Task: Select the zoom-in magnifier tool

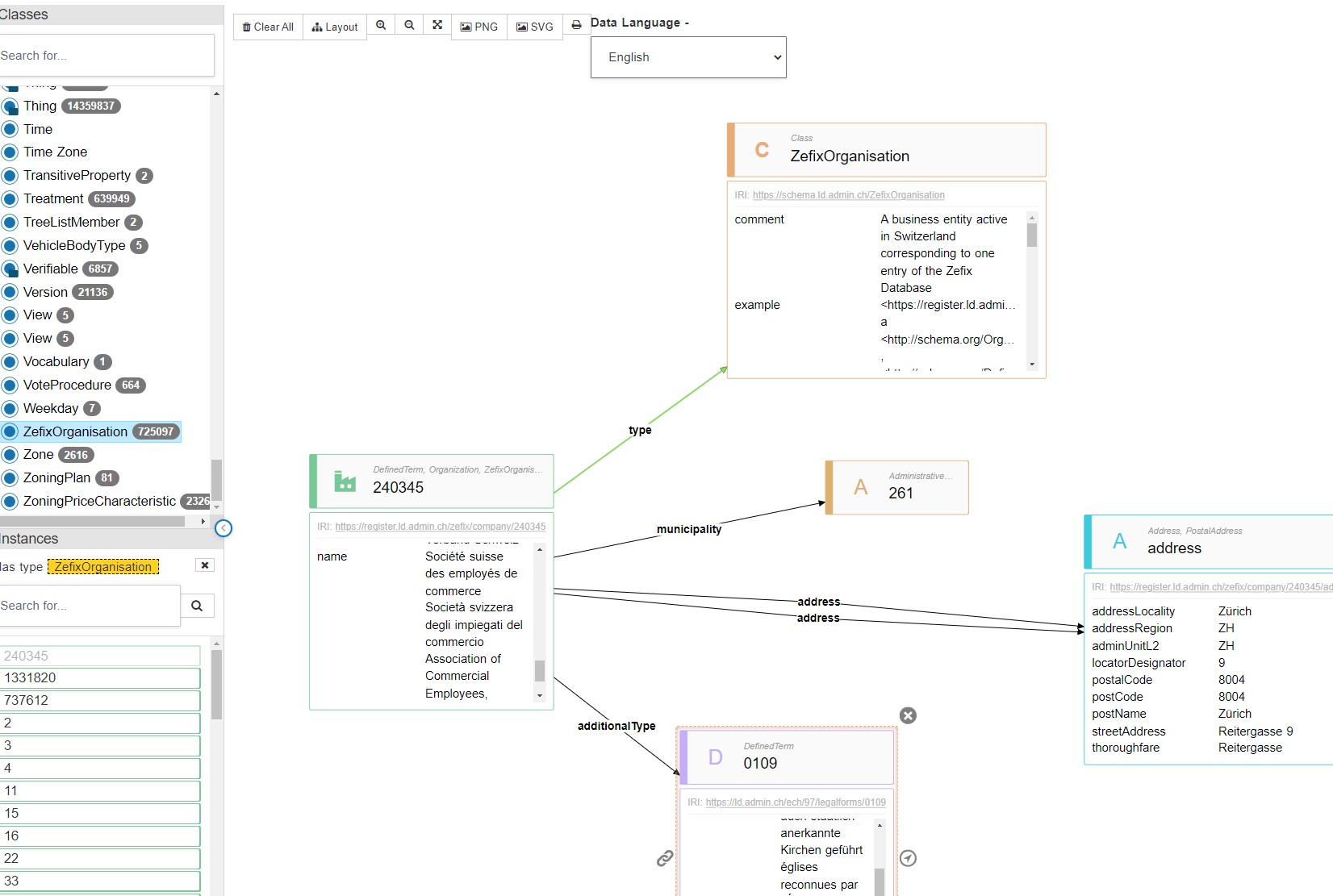Action: coord(381,25)
